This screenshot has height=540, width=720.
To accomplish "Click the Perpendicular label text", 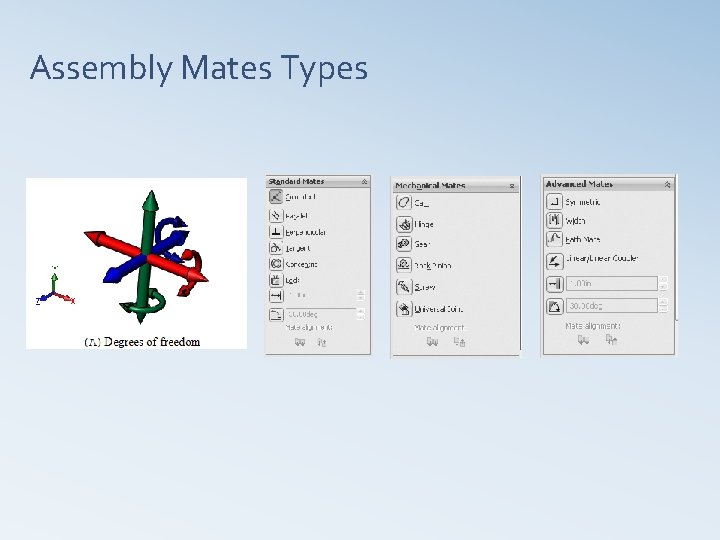I will click(305, 232).
